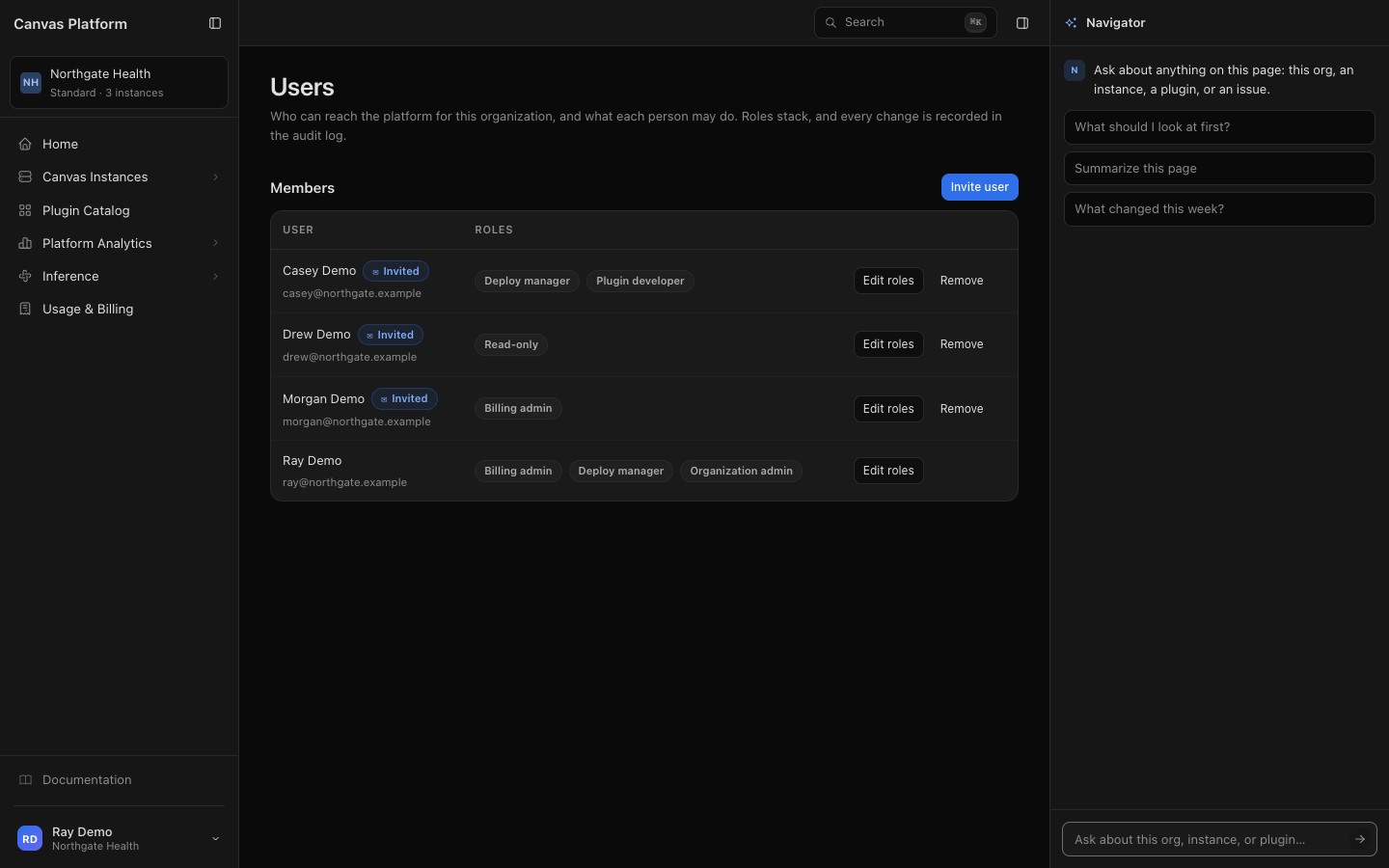
Task: Click Ray Demo's Organization admin role tag
Action: [741, 471]
